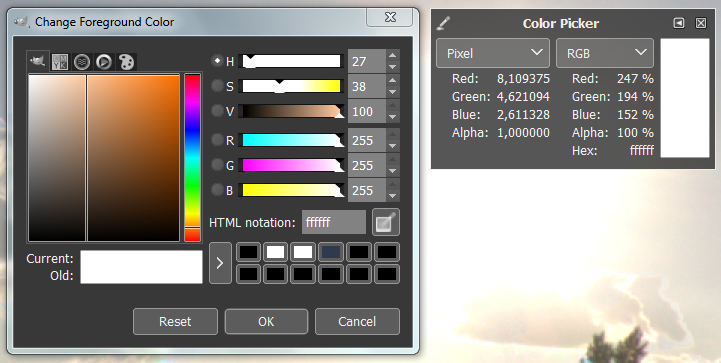Select the GIMP color selector tab
Image resolution: width=721 pixels, height=363 pixels.
coord(38,61)
